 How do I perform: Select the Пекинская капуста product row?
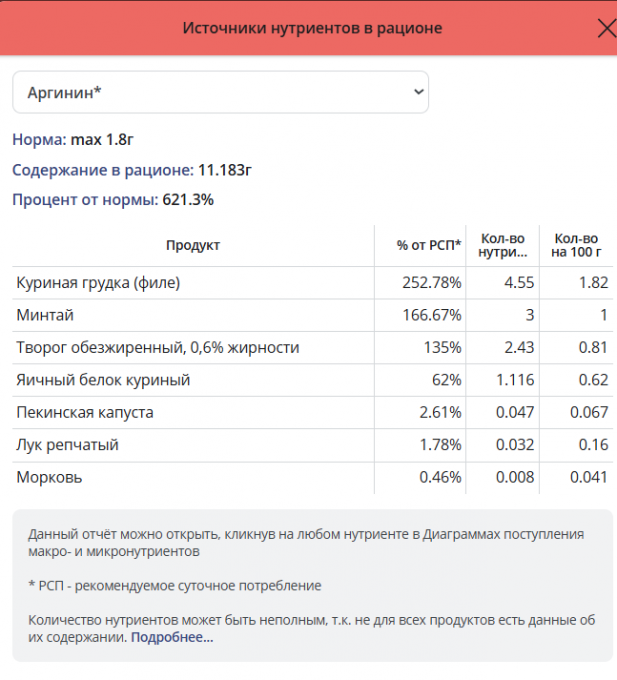point(85,412)
